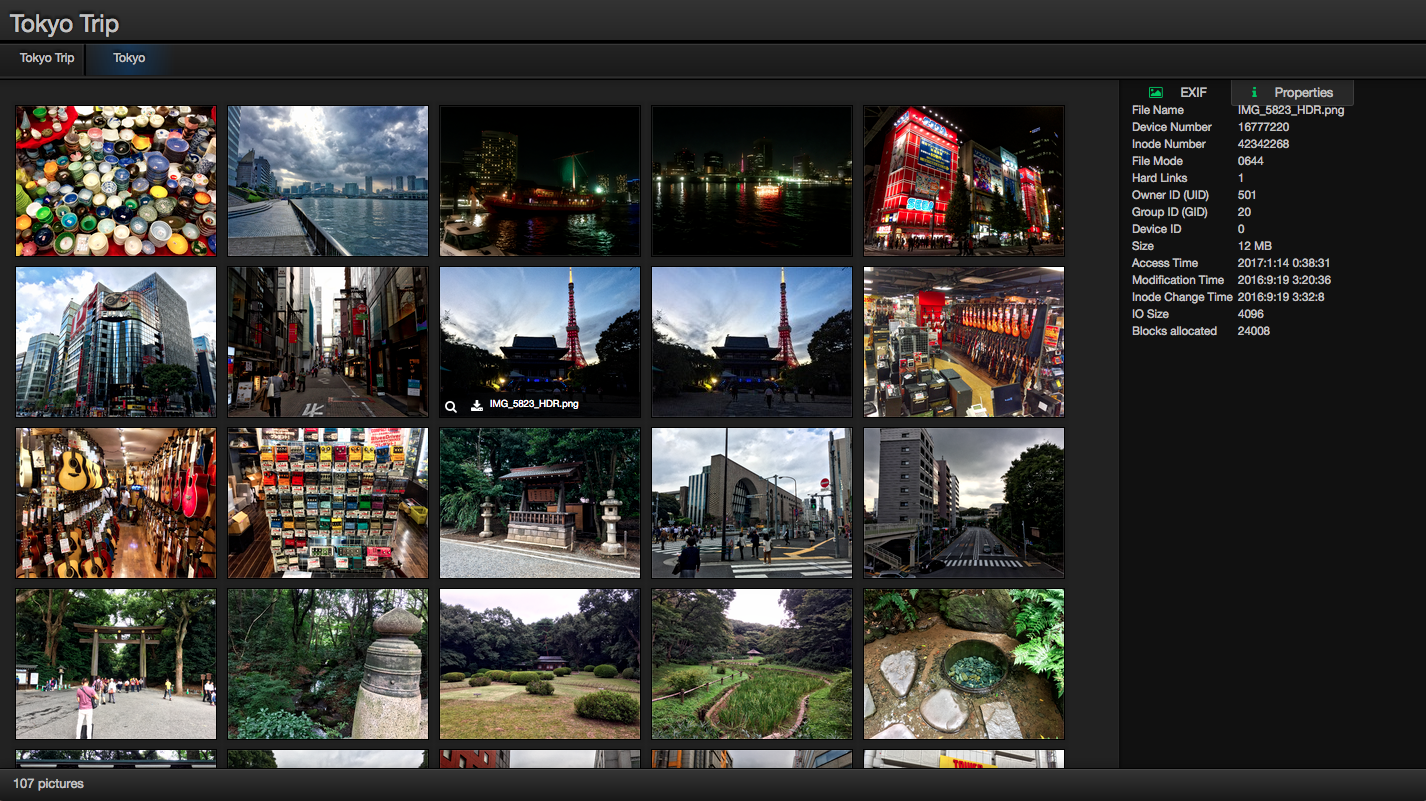Image resolution: width=1426 pixels, height=801 pixels.
Task: Click the Modification Time value 2016:9:19 3:20:36
Action: 1284,280
